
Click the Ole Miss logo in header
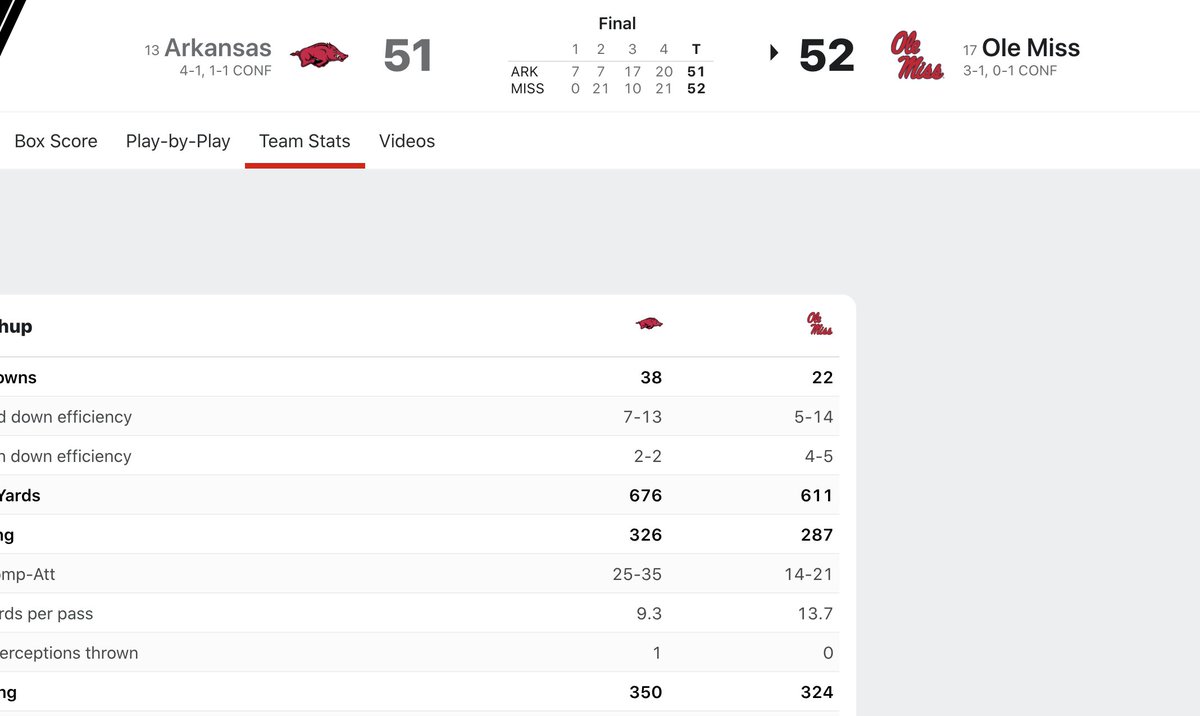(x=917, y=55)
